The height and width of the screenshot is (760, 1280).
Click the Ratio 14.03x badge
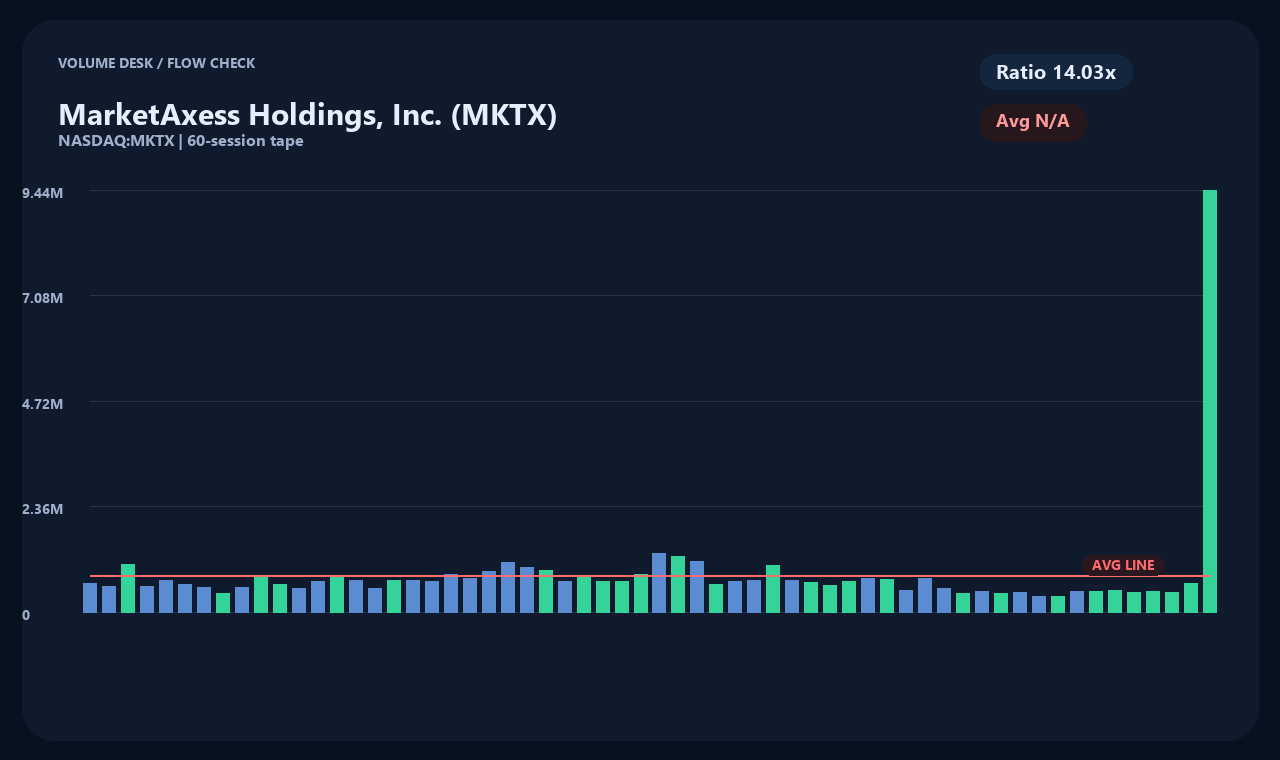coord(1056,72)
